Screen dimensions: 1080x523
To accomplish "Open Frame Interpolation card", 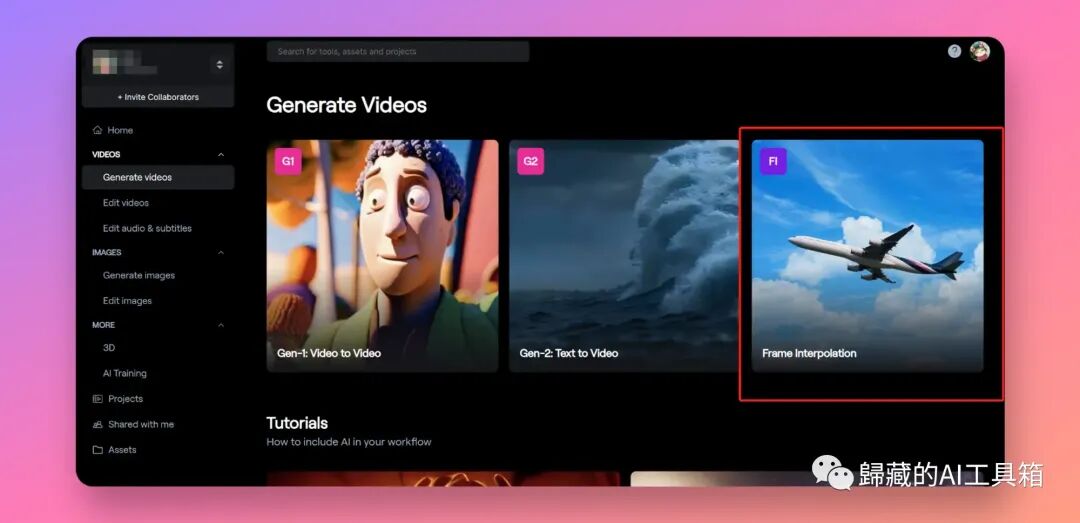I will [x=867, y=256].
